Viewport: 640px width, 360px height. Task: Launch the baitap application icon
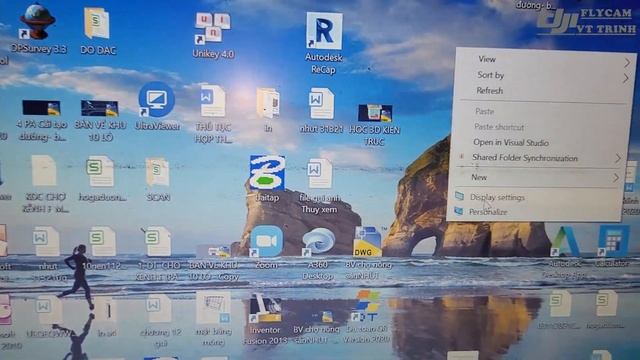267,172
